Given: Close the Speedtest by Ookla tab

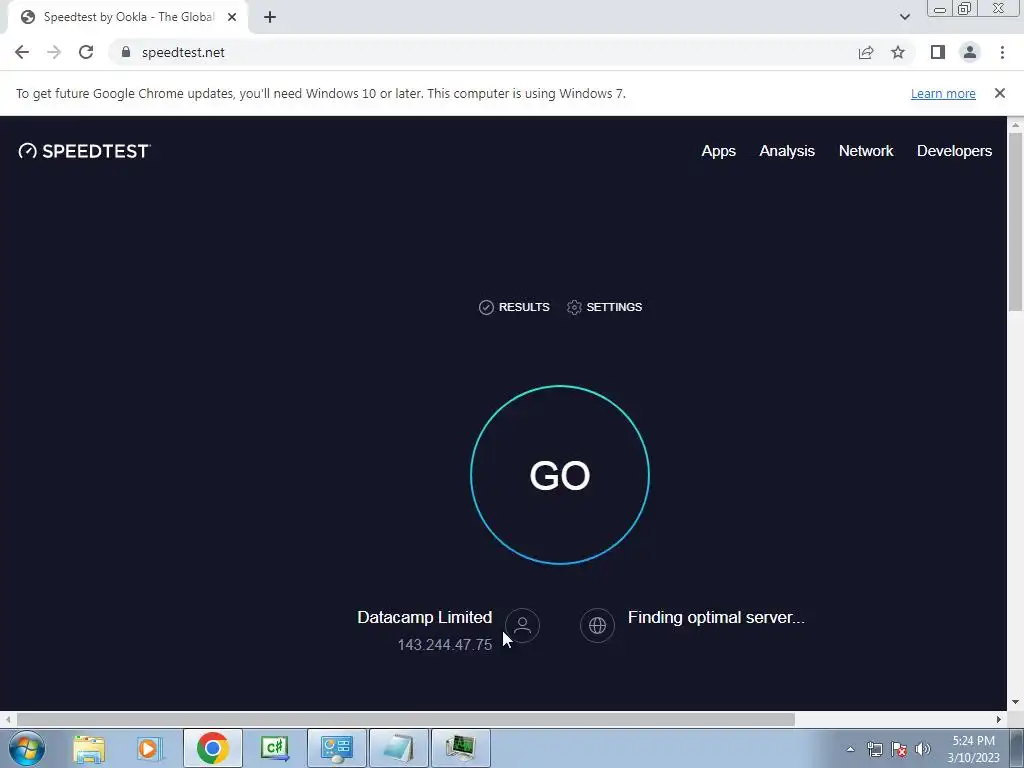Looking at the screenshot, I should [x=232, y=17].
